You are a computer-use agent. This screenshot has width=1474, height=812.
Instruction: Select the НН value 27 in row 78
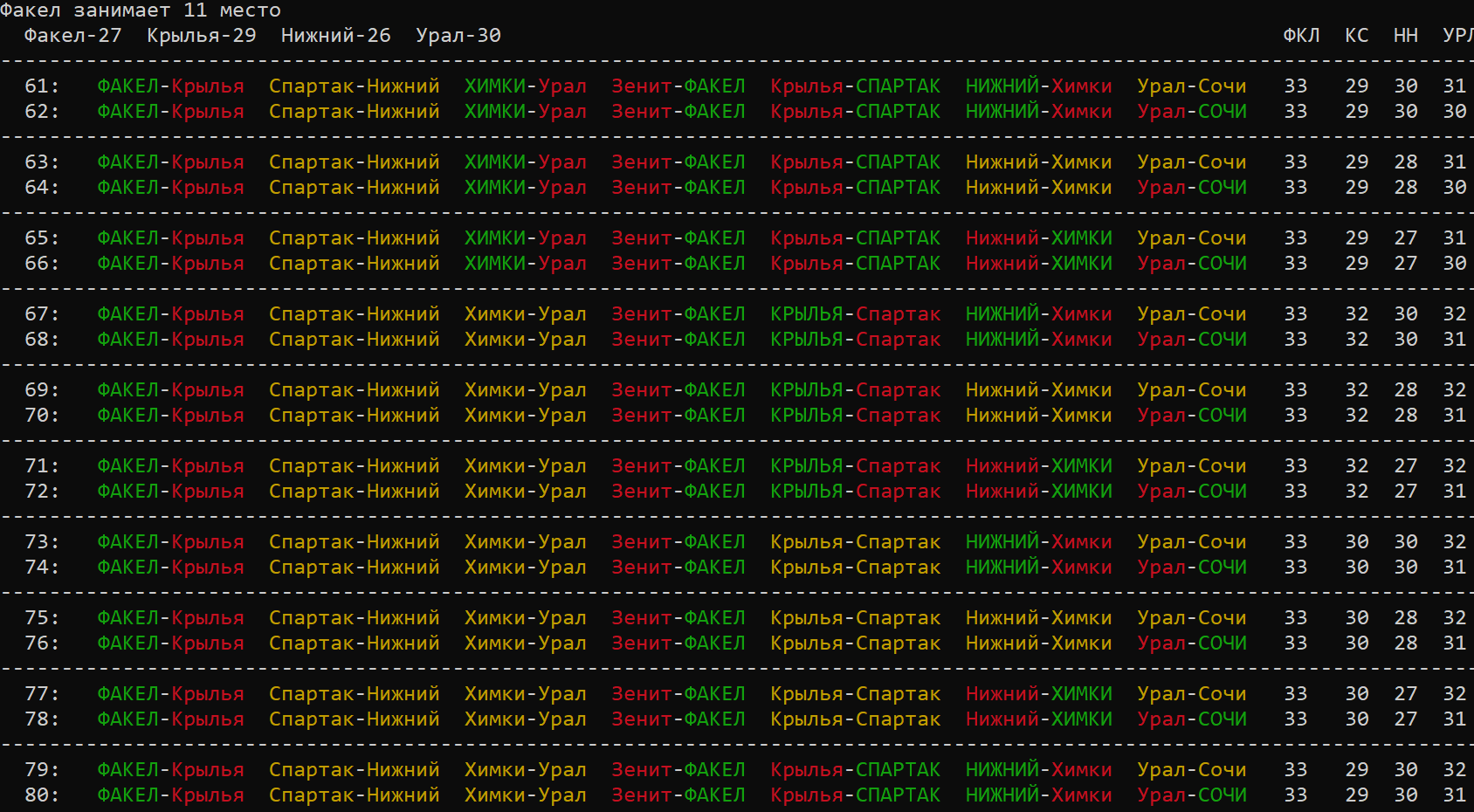click(1406, 719)
